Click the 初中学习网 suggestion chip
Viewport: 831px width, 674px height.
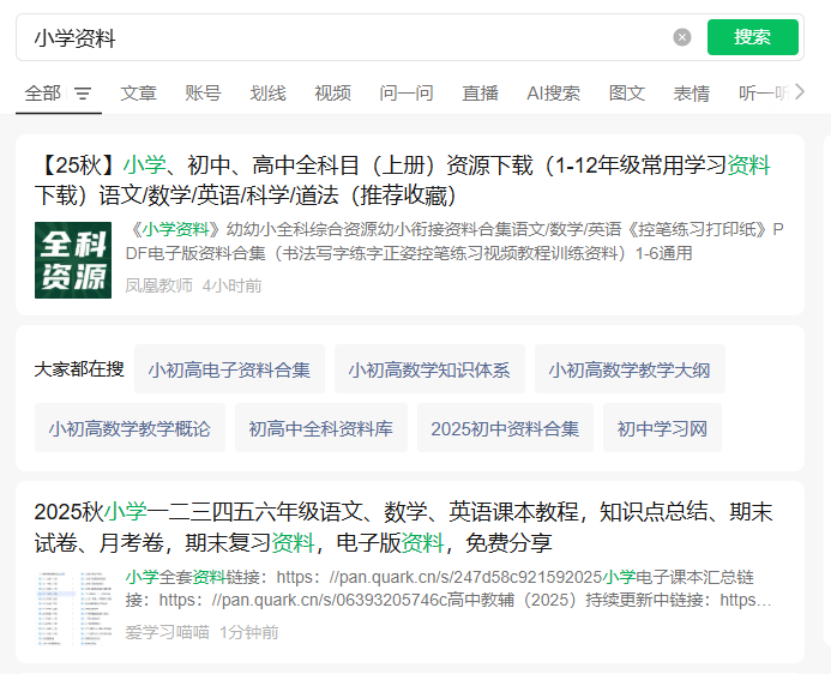pos(661,429)
